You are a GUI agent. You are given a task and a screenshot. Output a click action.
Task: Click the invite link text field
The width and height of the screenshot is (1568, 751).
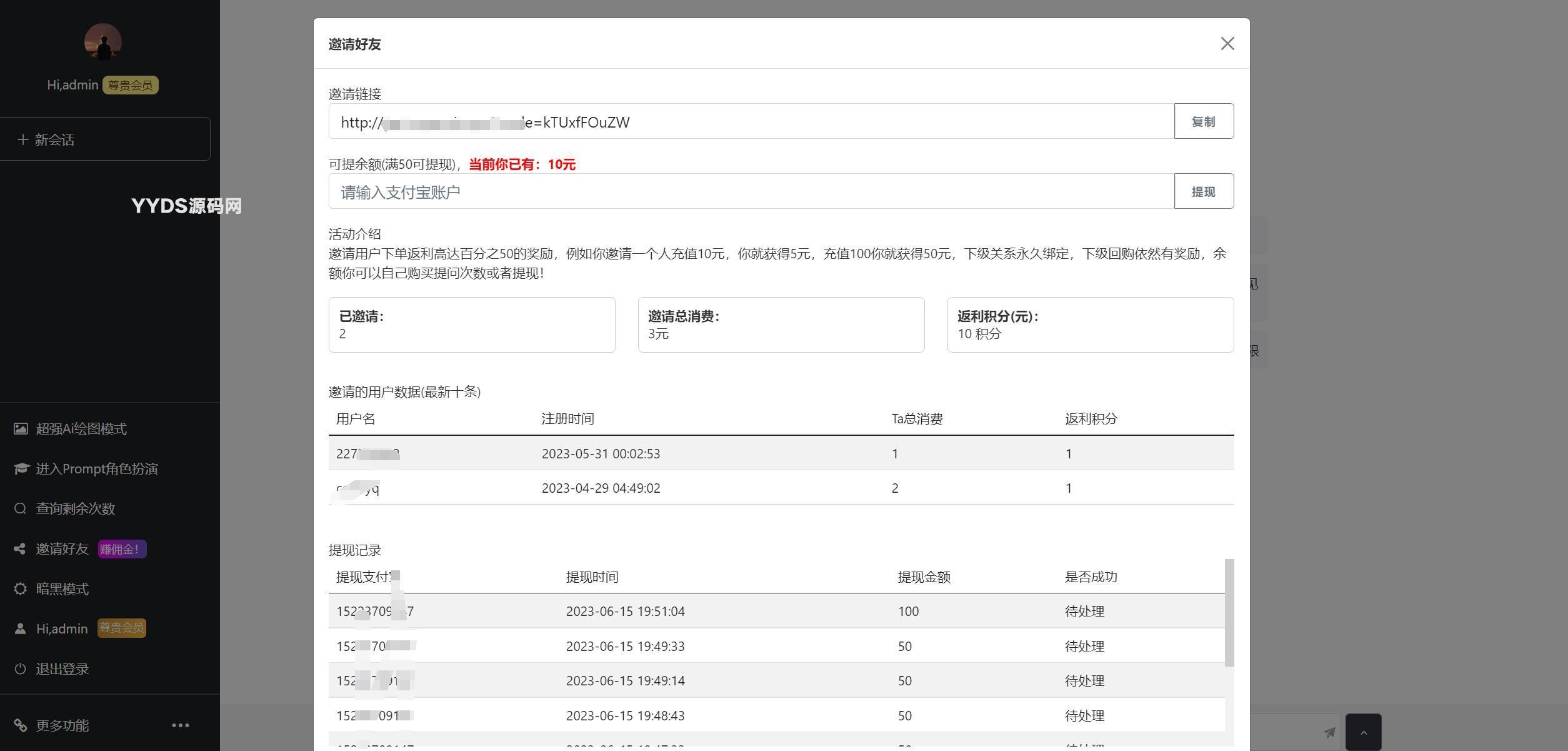coord(751,121)
